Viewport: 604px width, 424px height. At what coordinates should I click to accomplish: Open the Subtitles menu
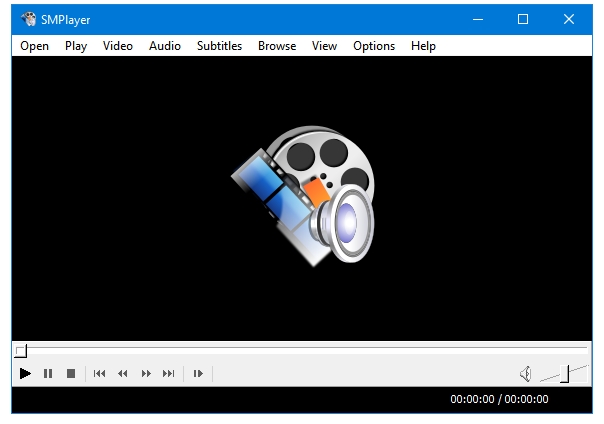point(219,46)
